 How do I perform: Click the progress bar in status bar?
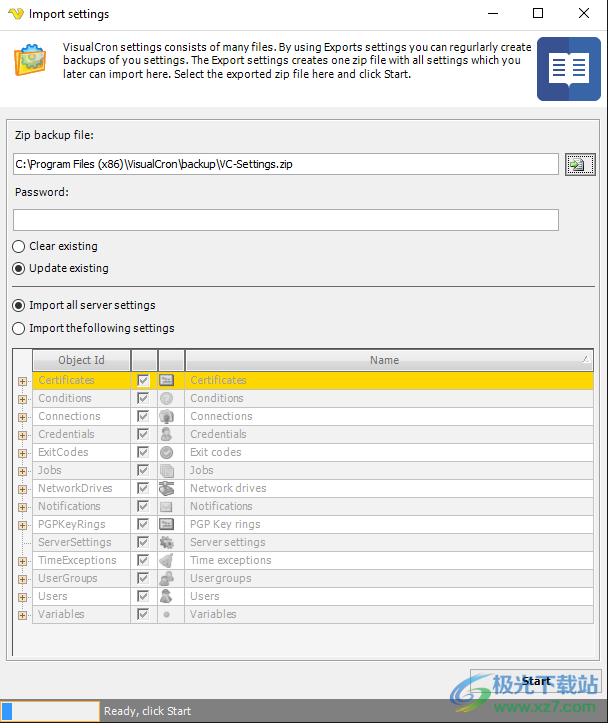click(50, 711)
